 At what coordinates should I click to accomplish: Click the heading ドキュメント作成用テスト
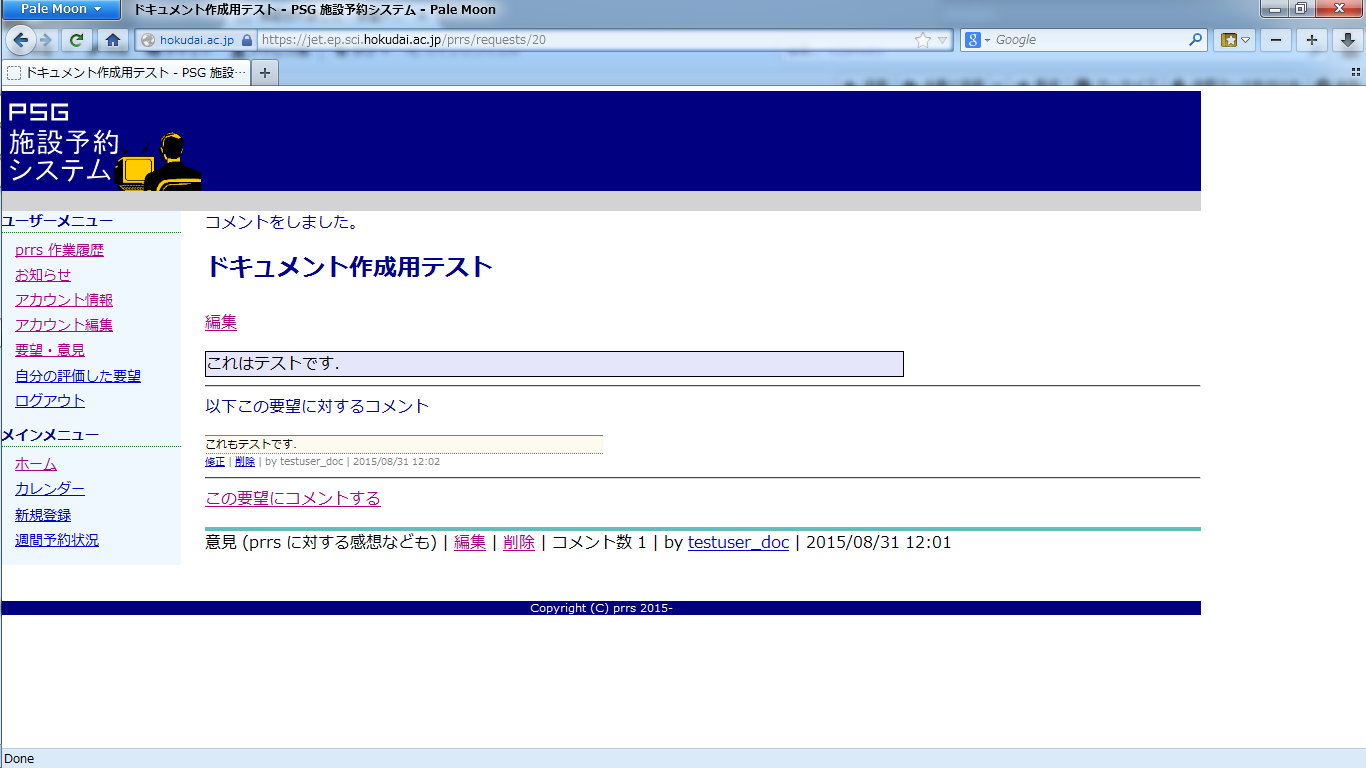tap(349, 267)
